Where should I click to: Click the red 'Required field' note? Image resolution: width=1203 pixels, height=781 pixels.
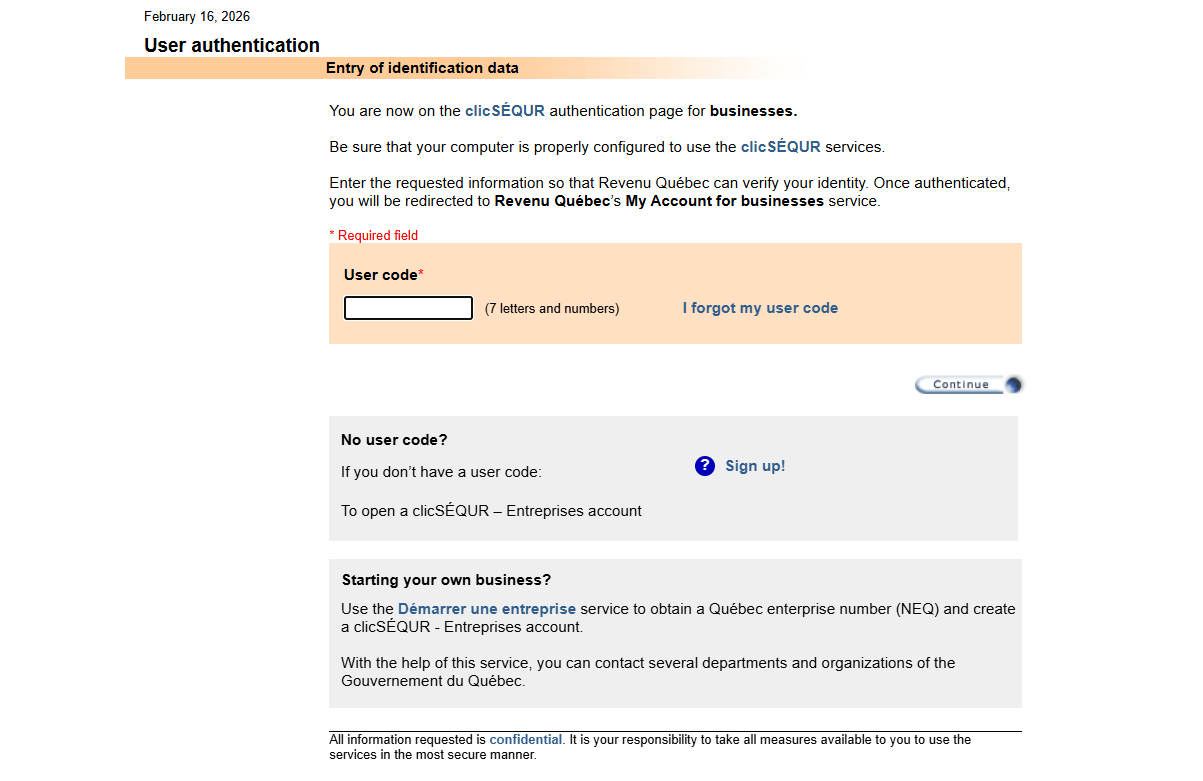[374, 236]
